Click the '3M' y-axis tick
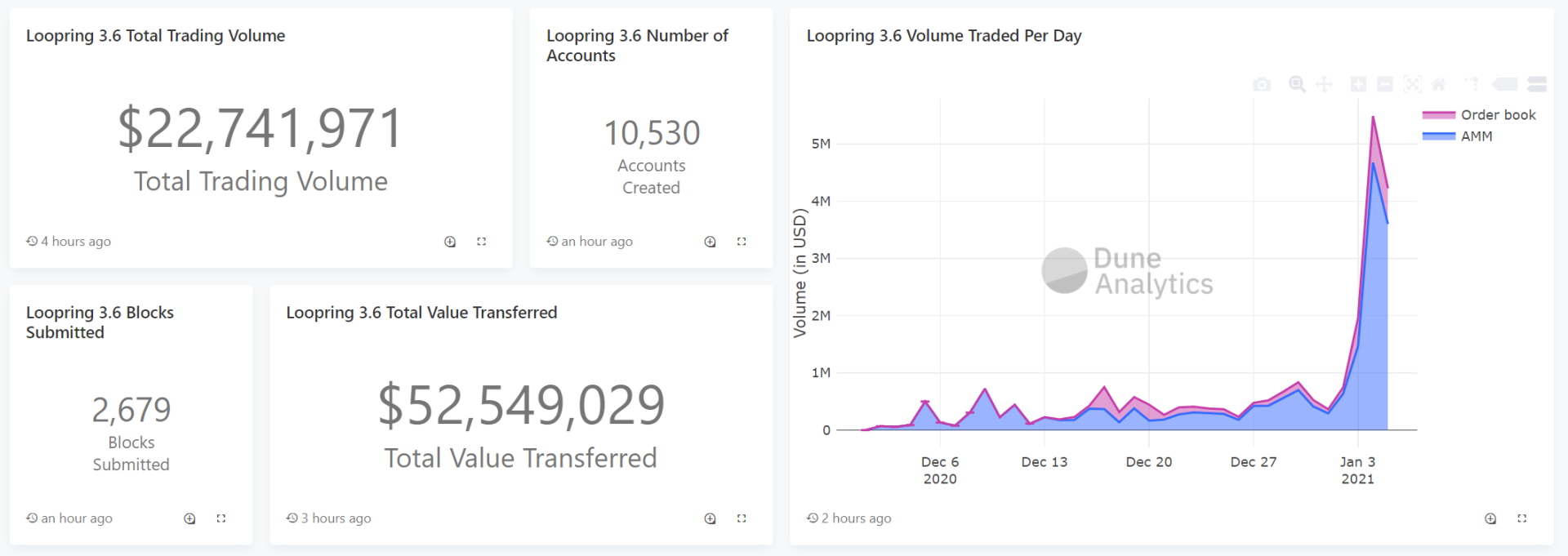The height and width of the screenshot is (556, 1568). tap(821, 258)
